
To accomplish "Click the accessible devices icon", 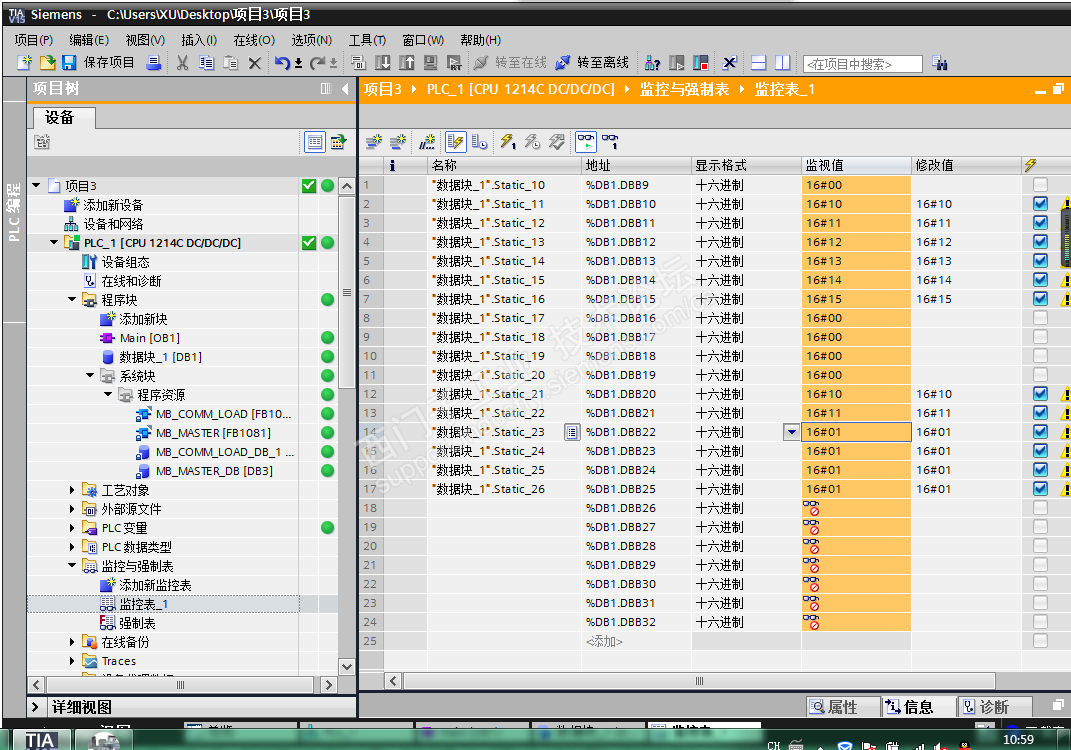I will click(x=652, y=64).
